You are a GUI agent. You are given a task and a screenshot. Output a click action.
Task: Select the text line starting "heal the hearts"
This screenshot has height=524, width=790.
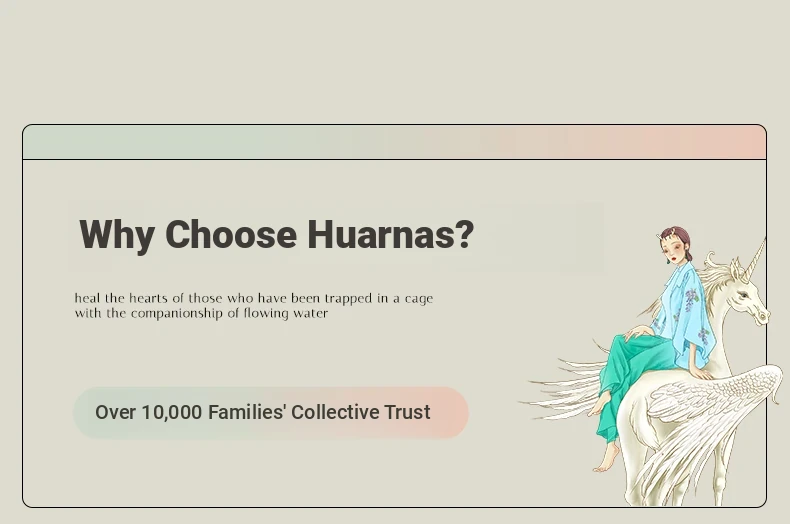click(x=254, y=298)
